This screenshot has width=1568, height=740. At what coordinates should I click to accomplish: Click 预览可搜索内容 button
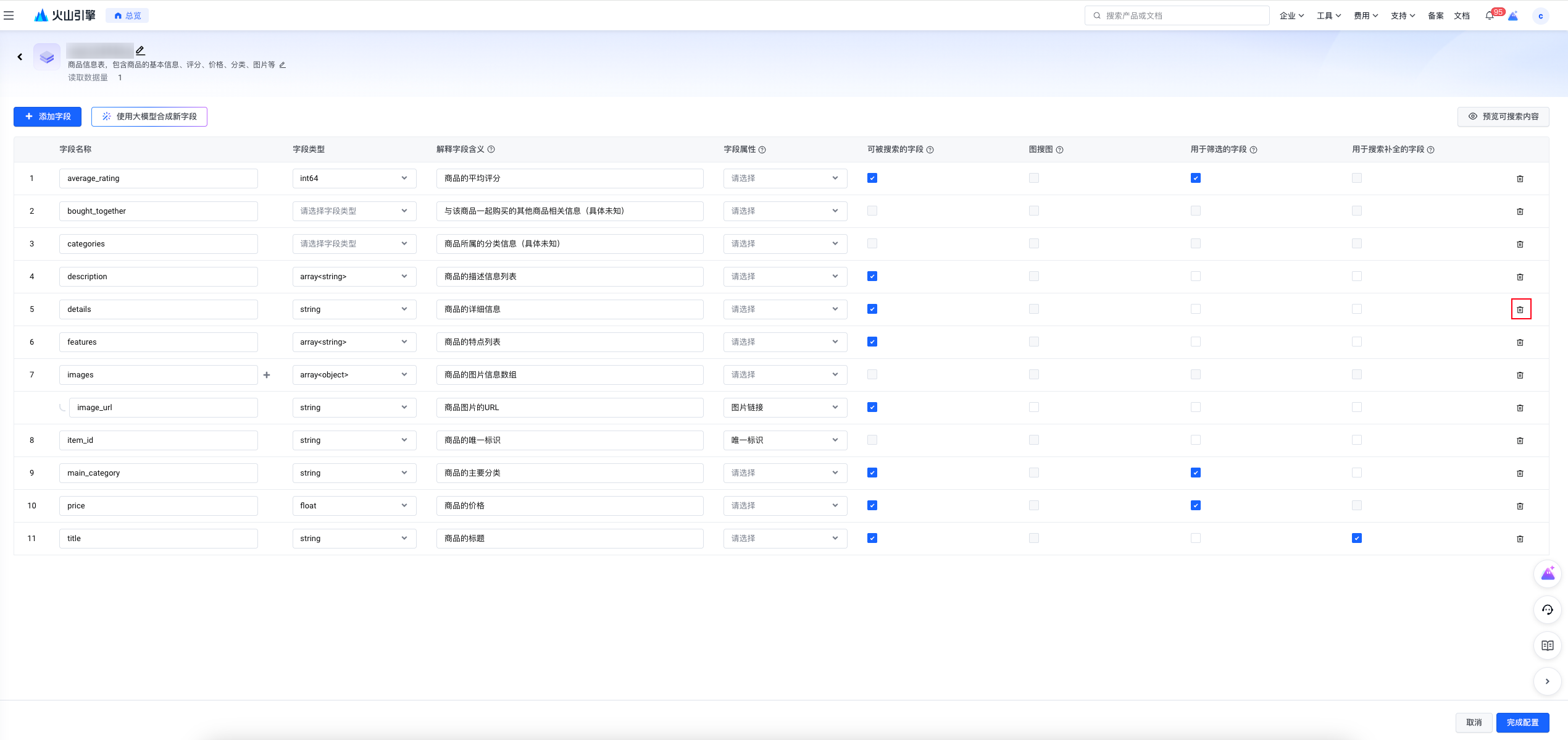click(x=1503, y=117)
